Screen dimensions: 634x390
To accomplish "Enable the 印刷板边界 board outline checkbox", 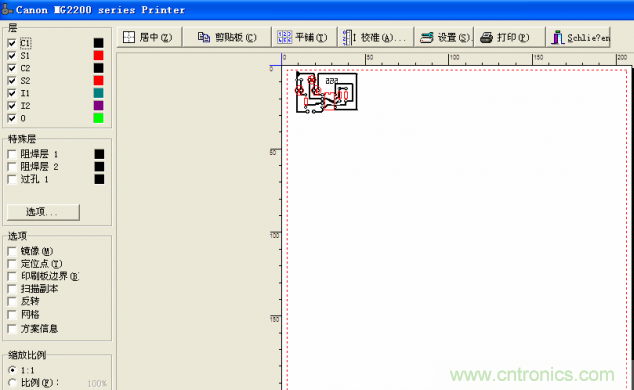I will point(12,276).
